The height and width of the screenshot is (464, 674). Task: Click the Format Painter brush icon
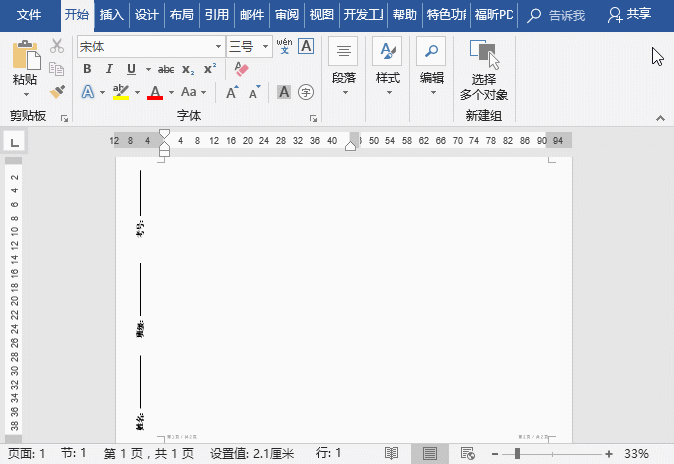point(57,92)
